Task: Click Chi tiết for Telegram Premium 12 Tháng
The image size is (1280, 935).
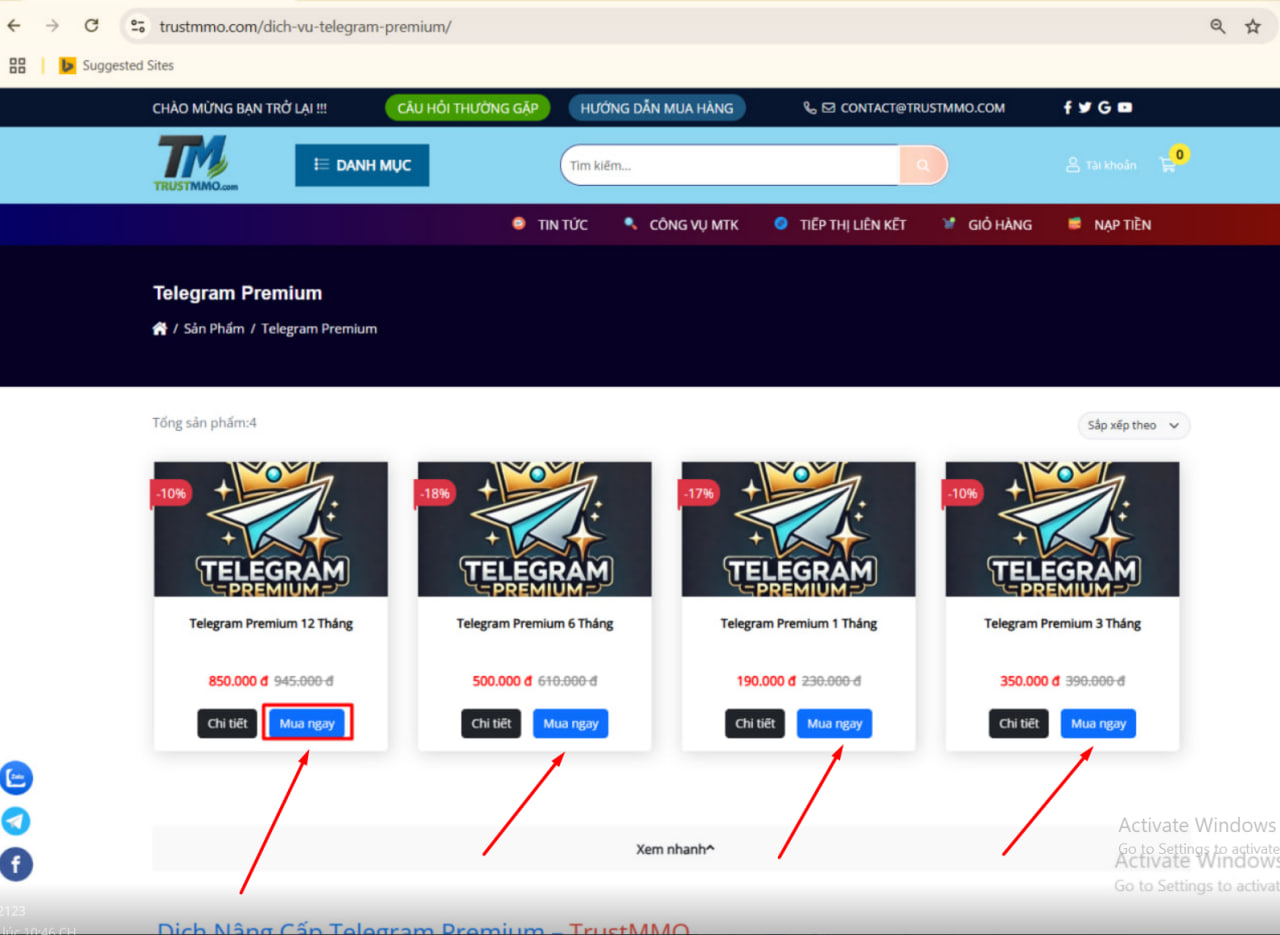Action: 227,723
